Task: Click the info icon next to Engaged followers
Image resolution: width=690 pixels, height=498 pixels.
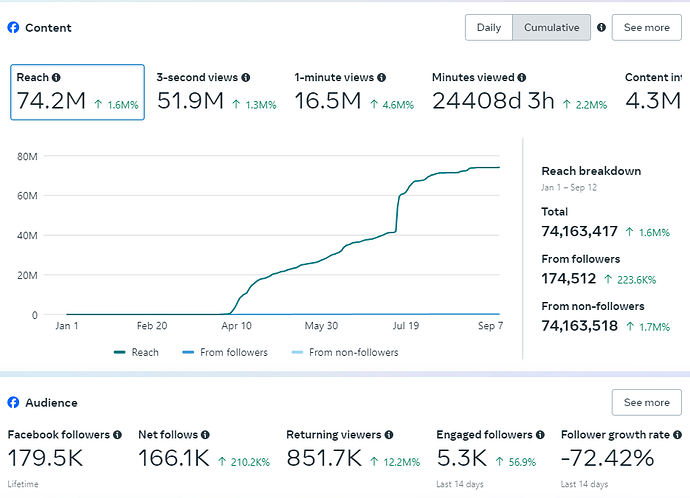Action: 540,435
